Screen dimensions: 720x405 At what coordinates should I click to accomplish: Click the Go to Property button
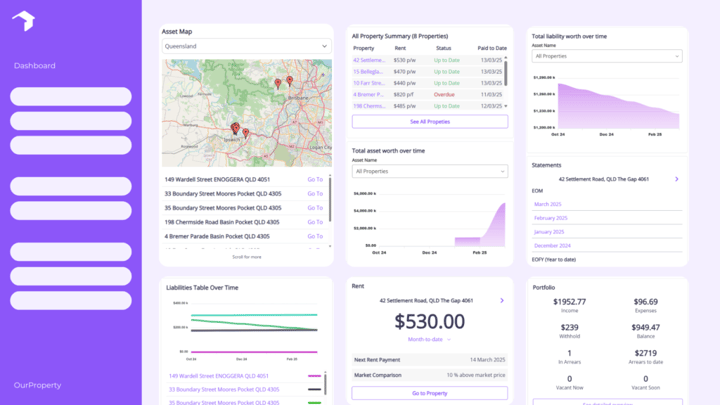(430, 393)
